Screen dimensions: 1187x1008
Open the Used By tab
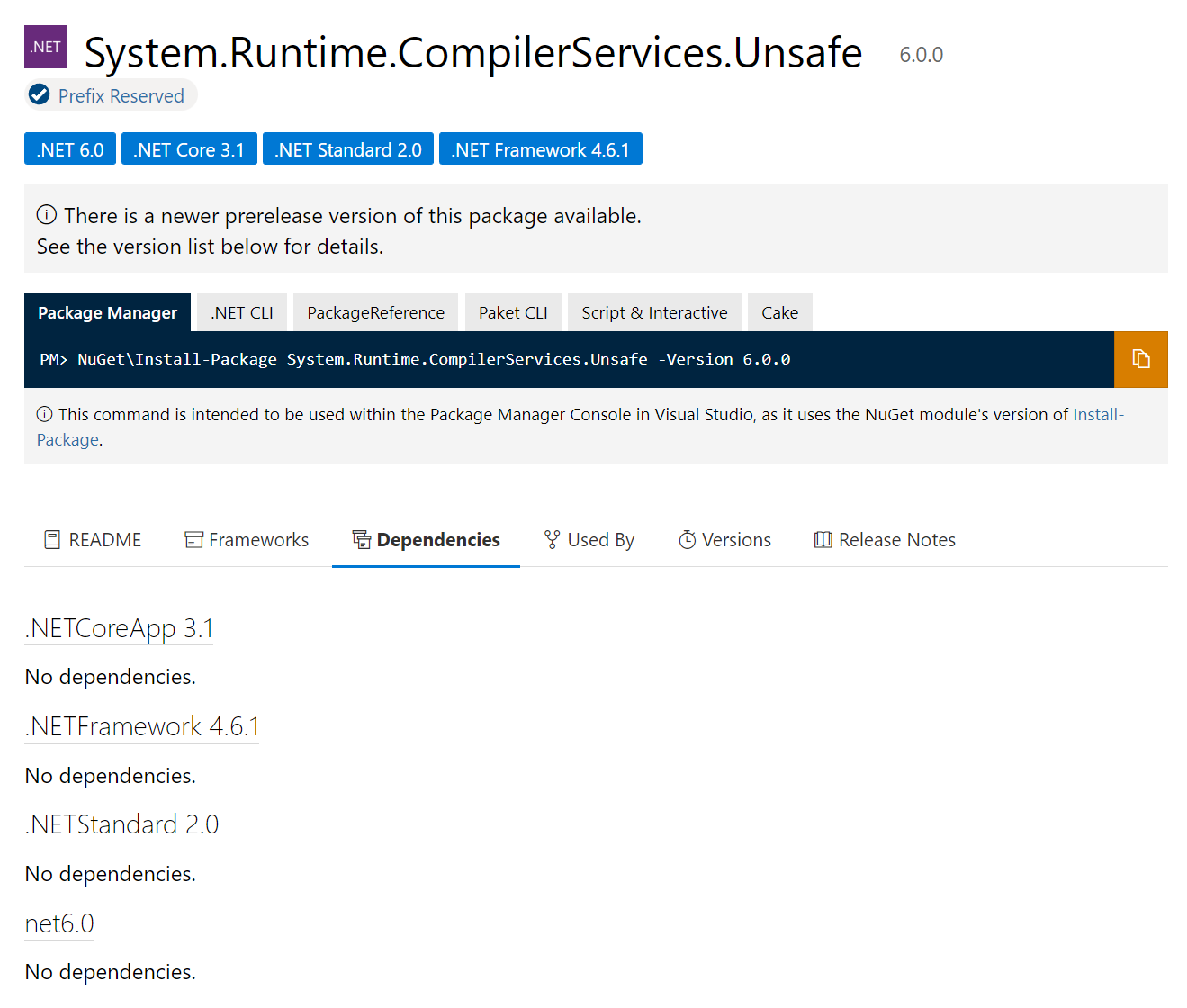(589, 540)
